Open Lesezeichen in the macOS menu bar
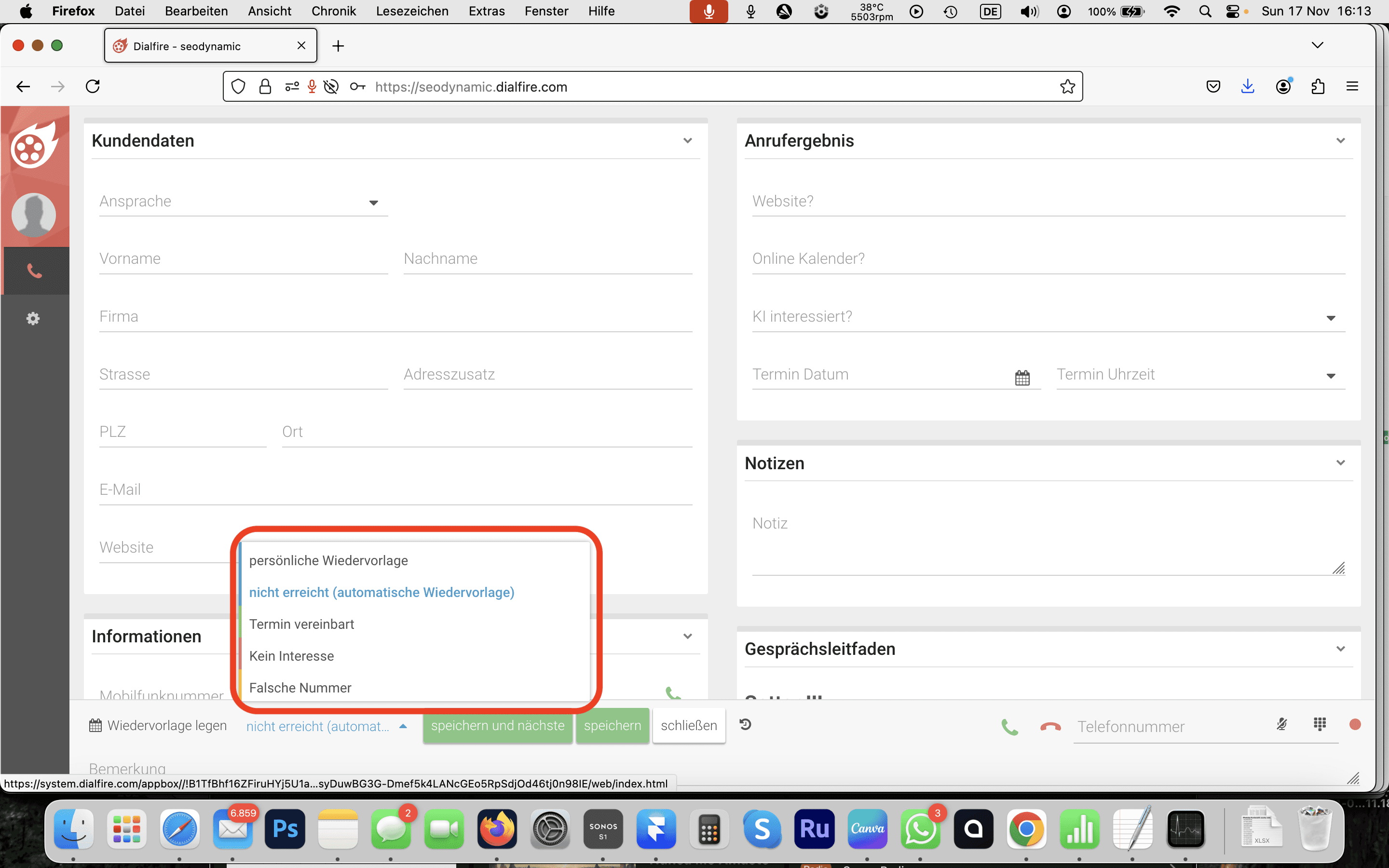This screenshot has width=1389, height=868. [411, 11]
